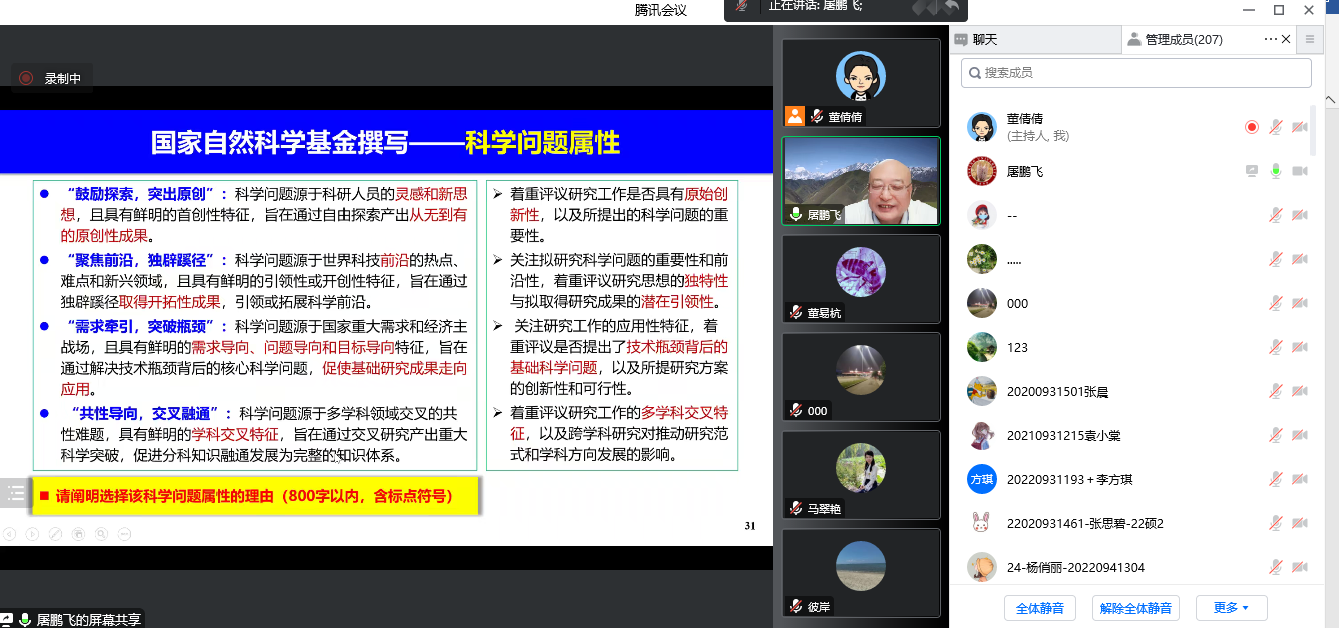The height and width of the screenshot is (628, 1339).
Task: Unmute microphone of 20200931501张晨
Action: 1276,391
